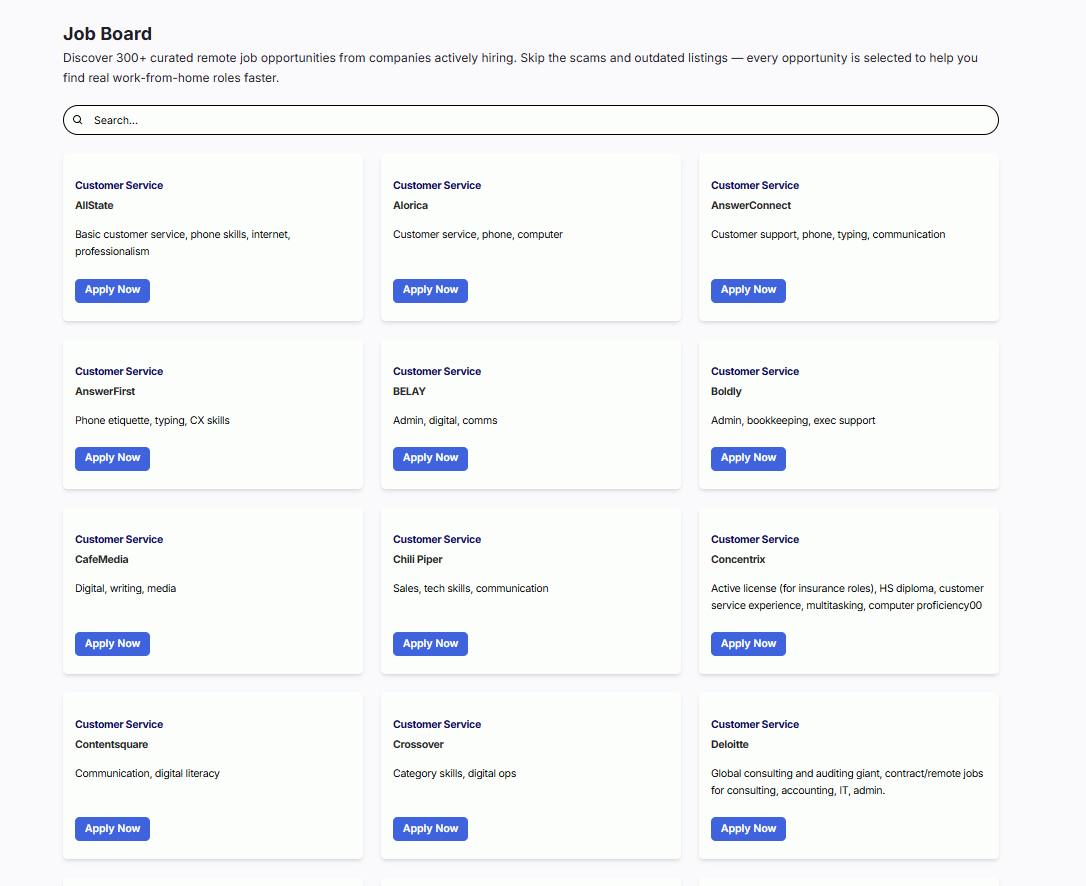Click 'Digital, writing, media' description
The width and height of the screenshot is (1086, 886).
(125, 589)
